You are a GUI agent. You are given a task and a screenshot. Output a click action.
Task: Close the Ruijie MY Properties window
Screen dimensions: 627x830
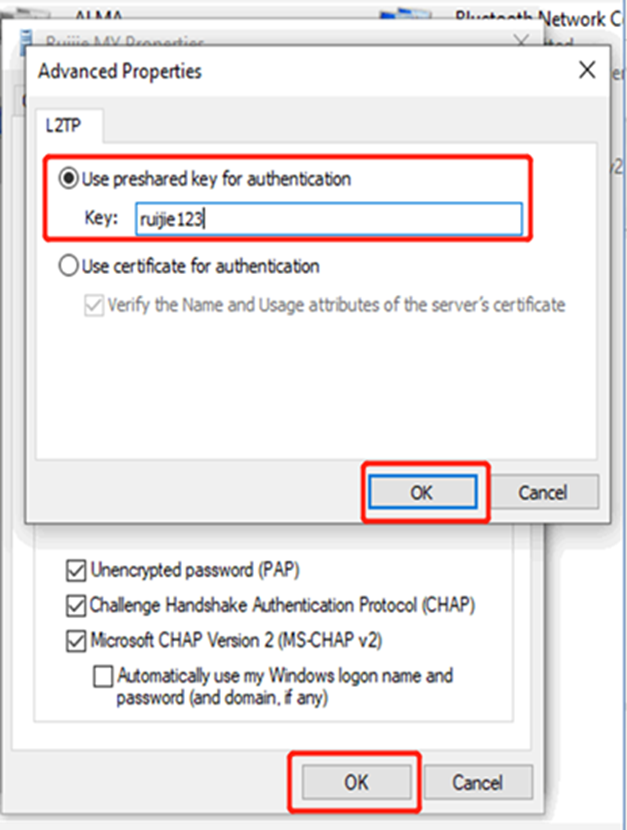(x=521, y=42)
